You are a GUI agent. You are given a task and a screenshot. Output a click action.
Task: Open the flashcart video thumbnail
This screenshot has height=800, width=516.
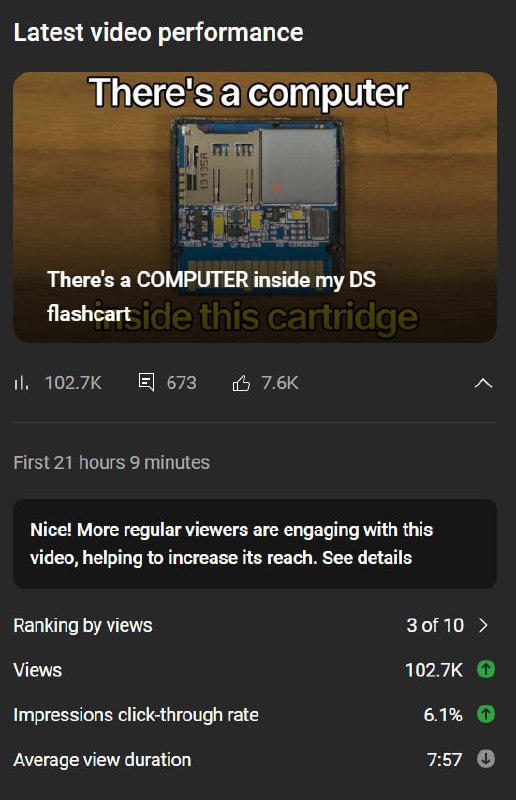point(255,207)
